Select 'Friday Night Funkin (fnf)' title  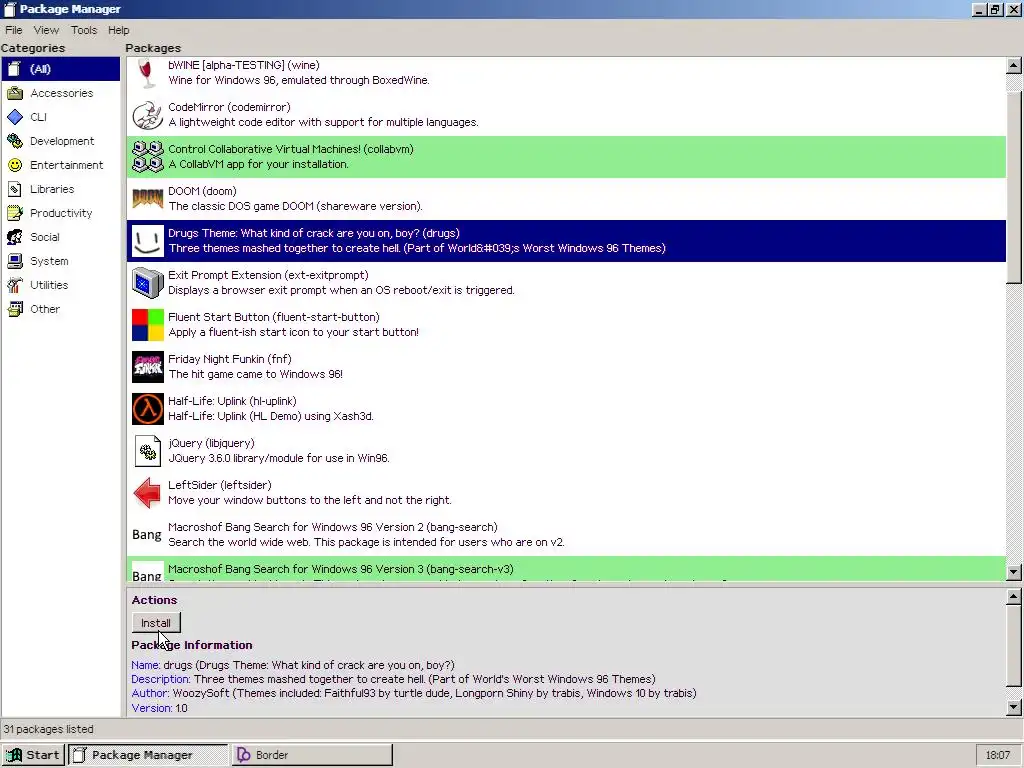click(230, 359)
